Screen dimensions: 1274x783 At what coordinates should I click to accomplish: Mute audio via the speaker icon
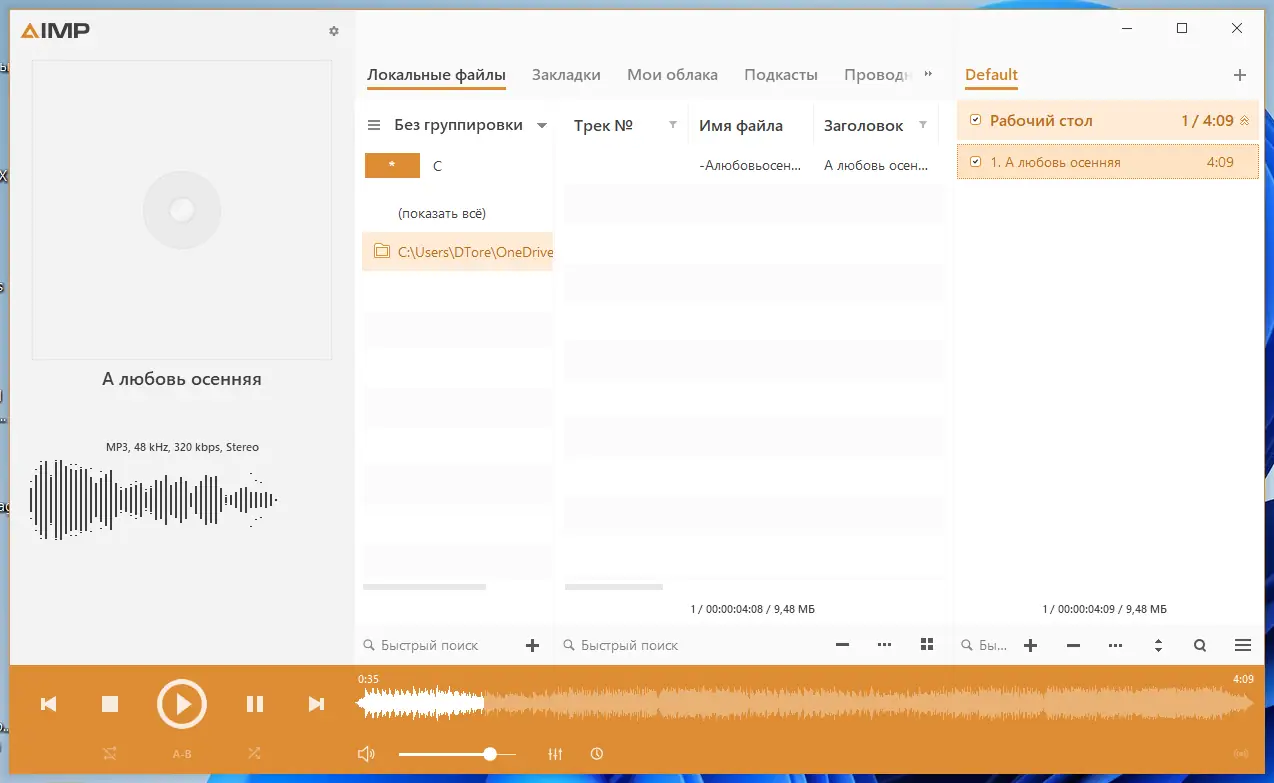[367, 753]
